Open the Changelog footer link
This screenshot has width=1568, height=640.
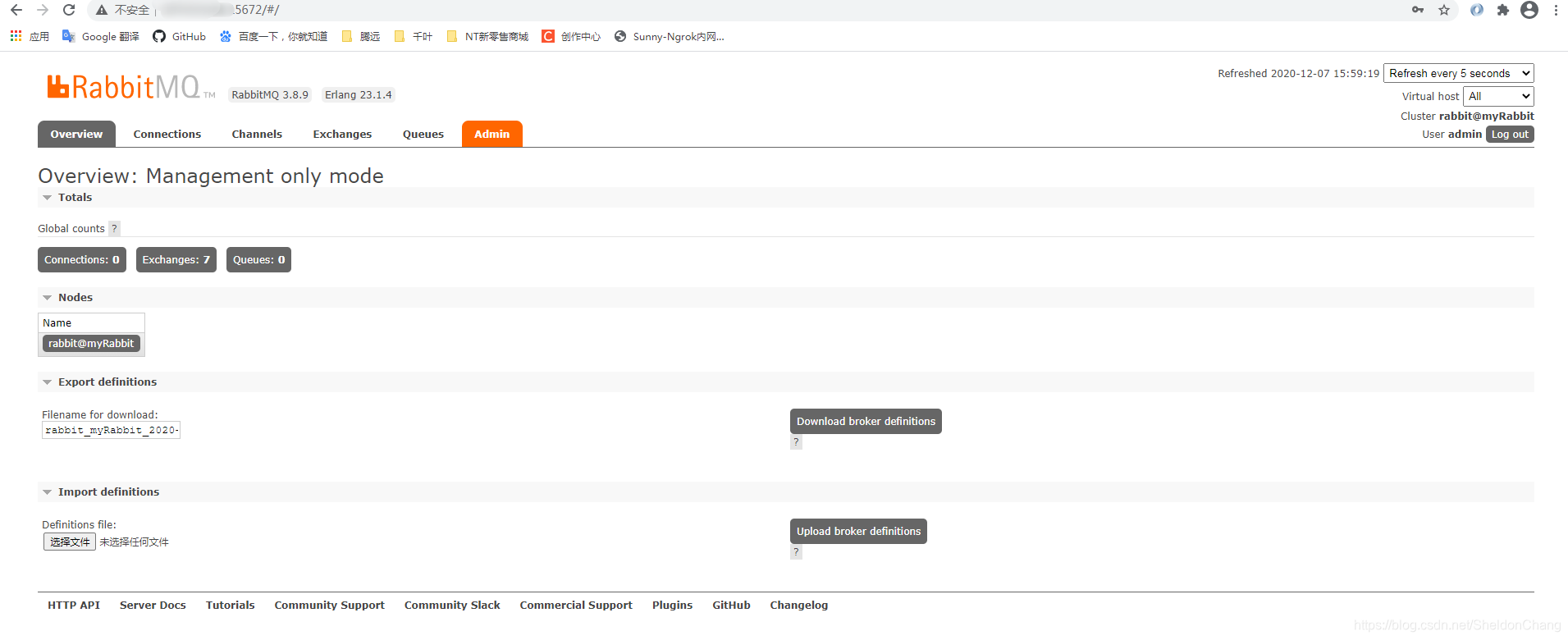[799, 606]
